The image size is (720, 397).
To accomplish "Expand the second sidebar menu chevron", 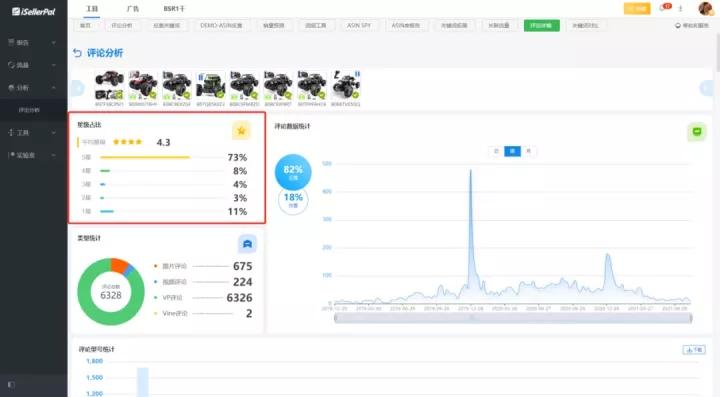I will coord(54,65).
